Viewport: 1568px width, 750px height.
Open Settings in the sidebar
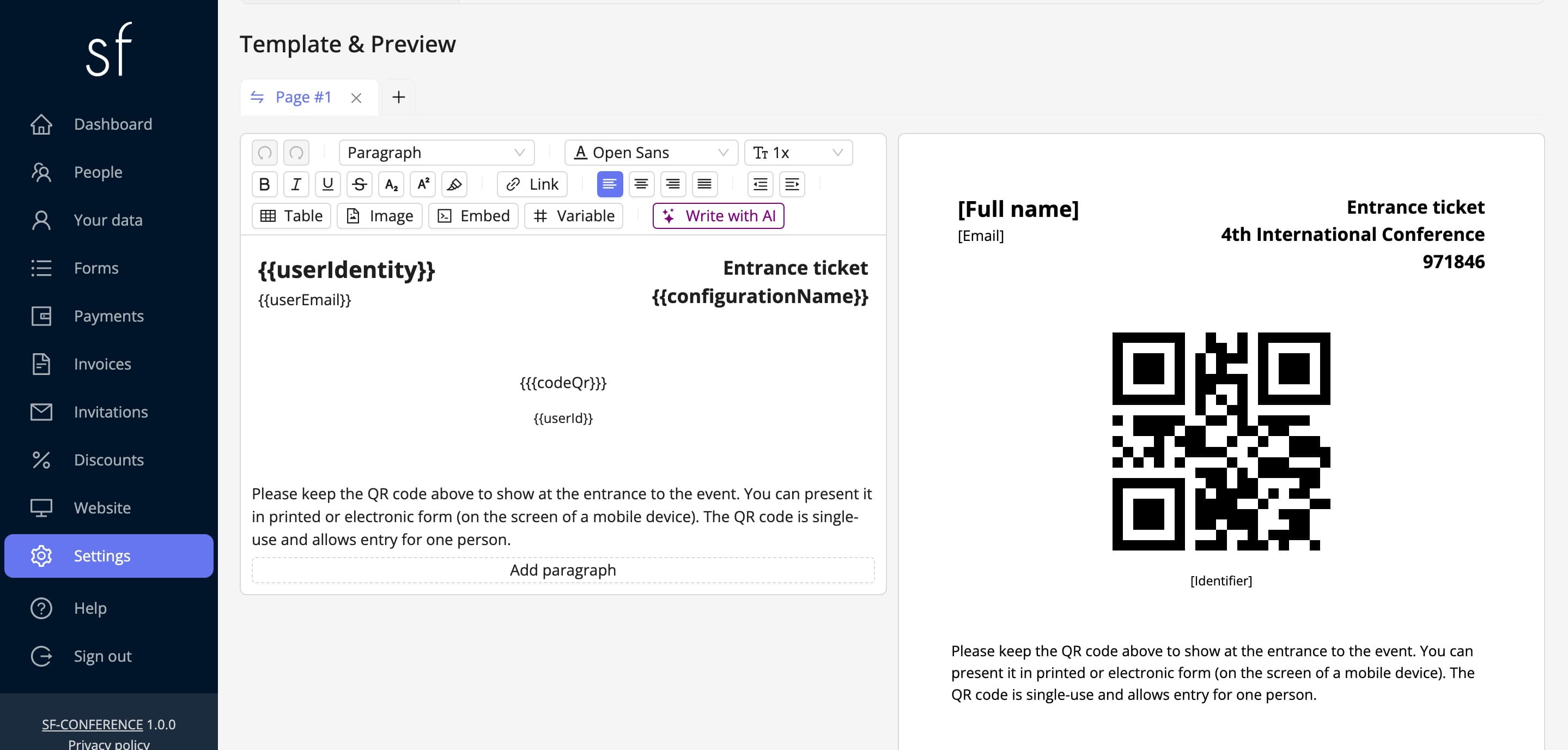click(x=109, y=556)
